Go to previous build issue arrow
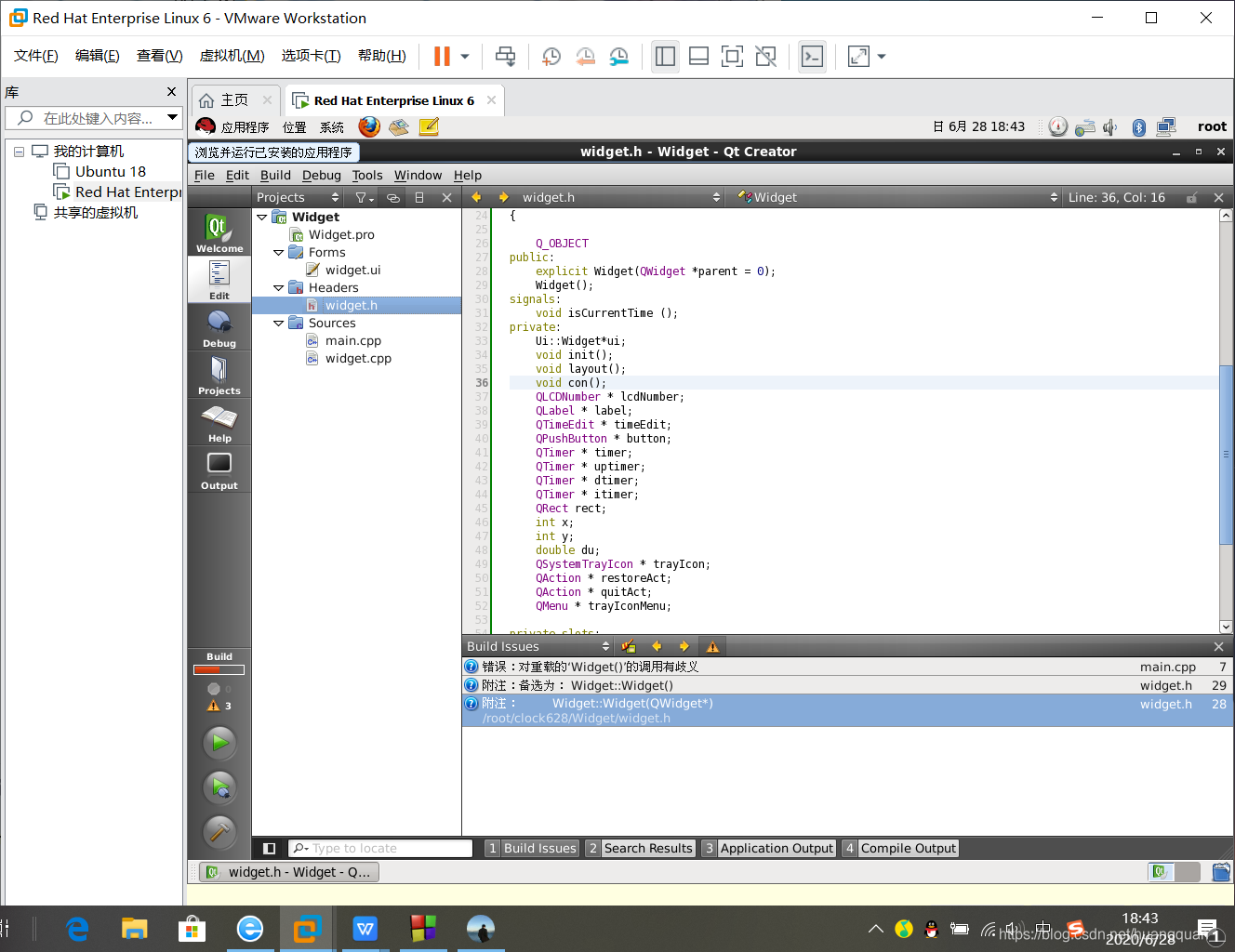This screenshot has width=1235, height=952. 657,646
